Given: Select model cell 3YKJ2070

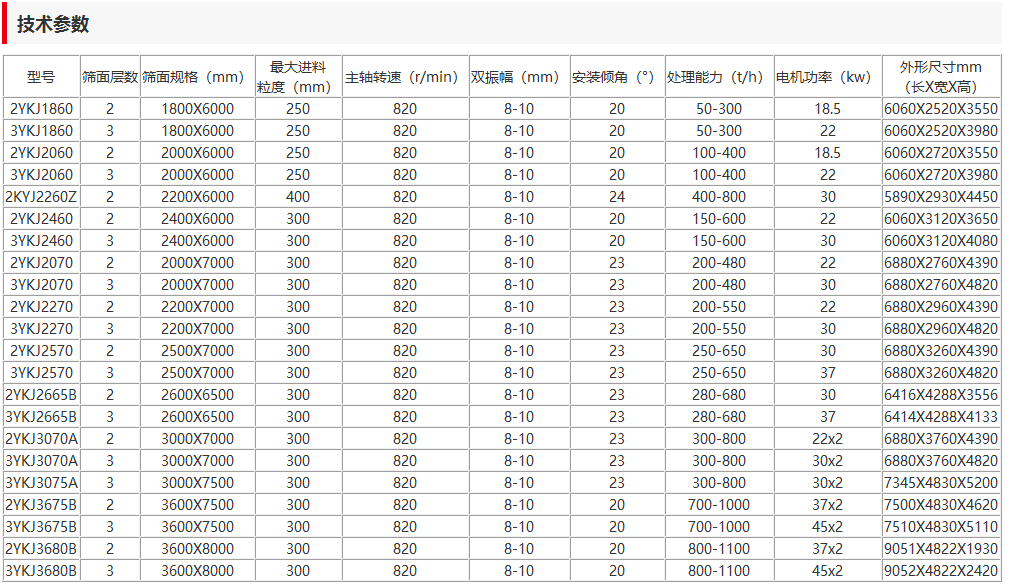Looking at the screenshot, I should tap(41, 284).
